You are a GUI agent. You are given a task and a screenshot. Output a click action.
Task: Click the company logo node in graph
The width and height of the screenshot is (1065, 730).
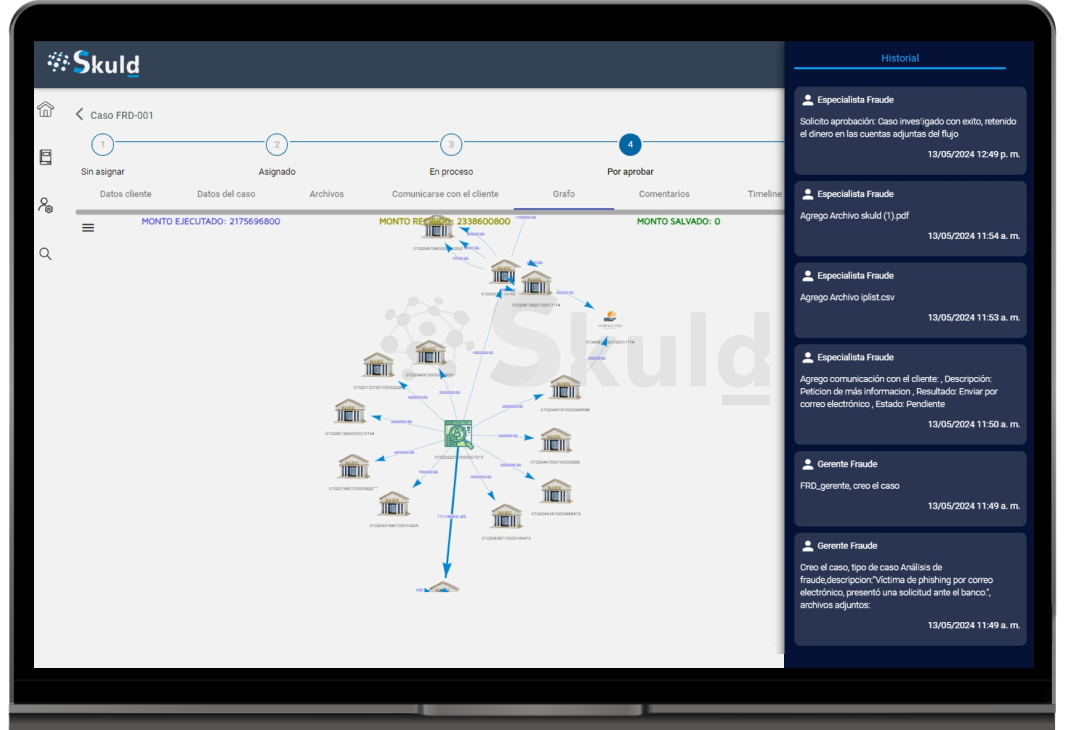click(x=609, y=319)
